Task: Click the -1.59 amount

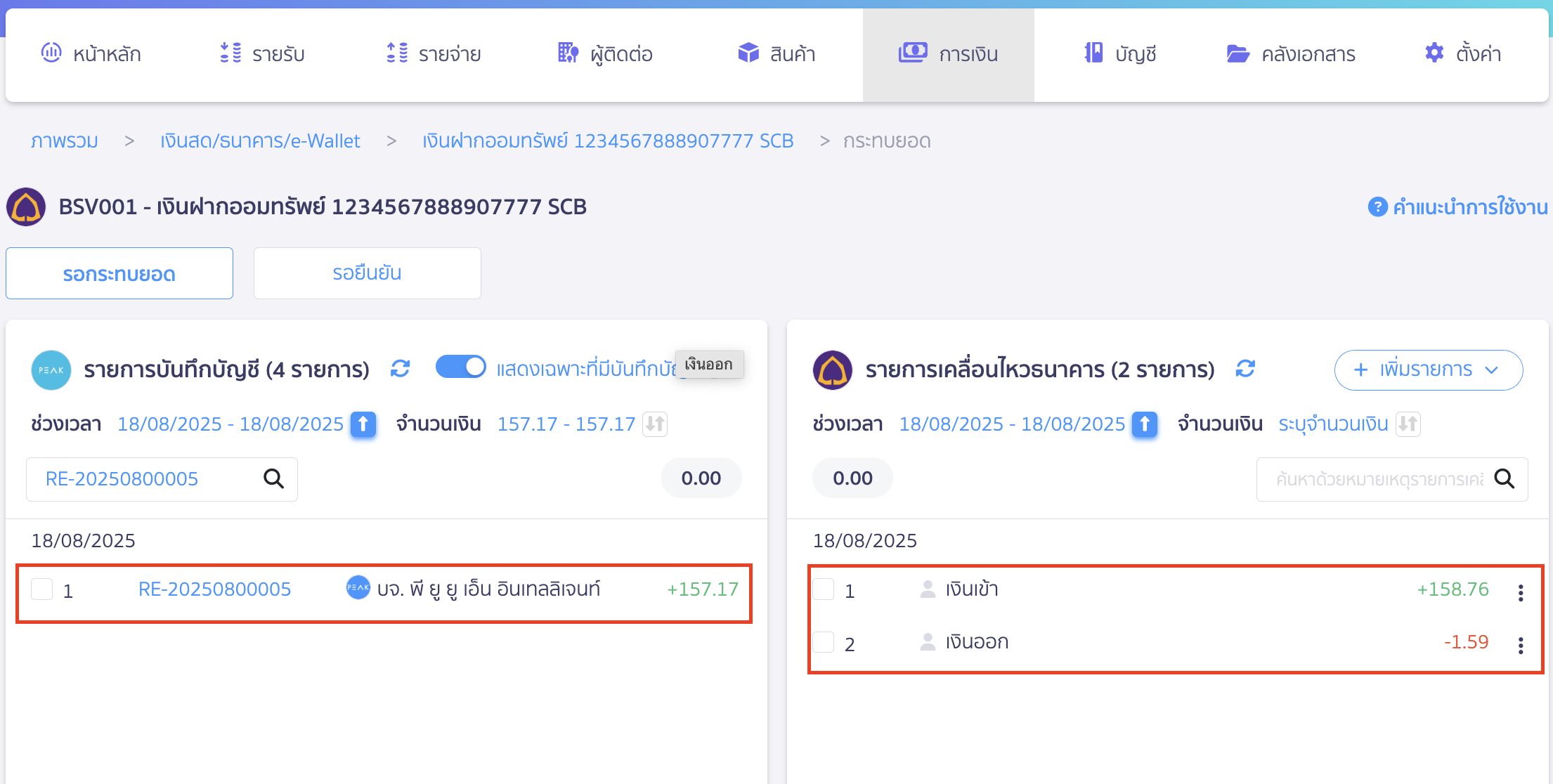Action: 1467,642
